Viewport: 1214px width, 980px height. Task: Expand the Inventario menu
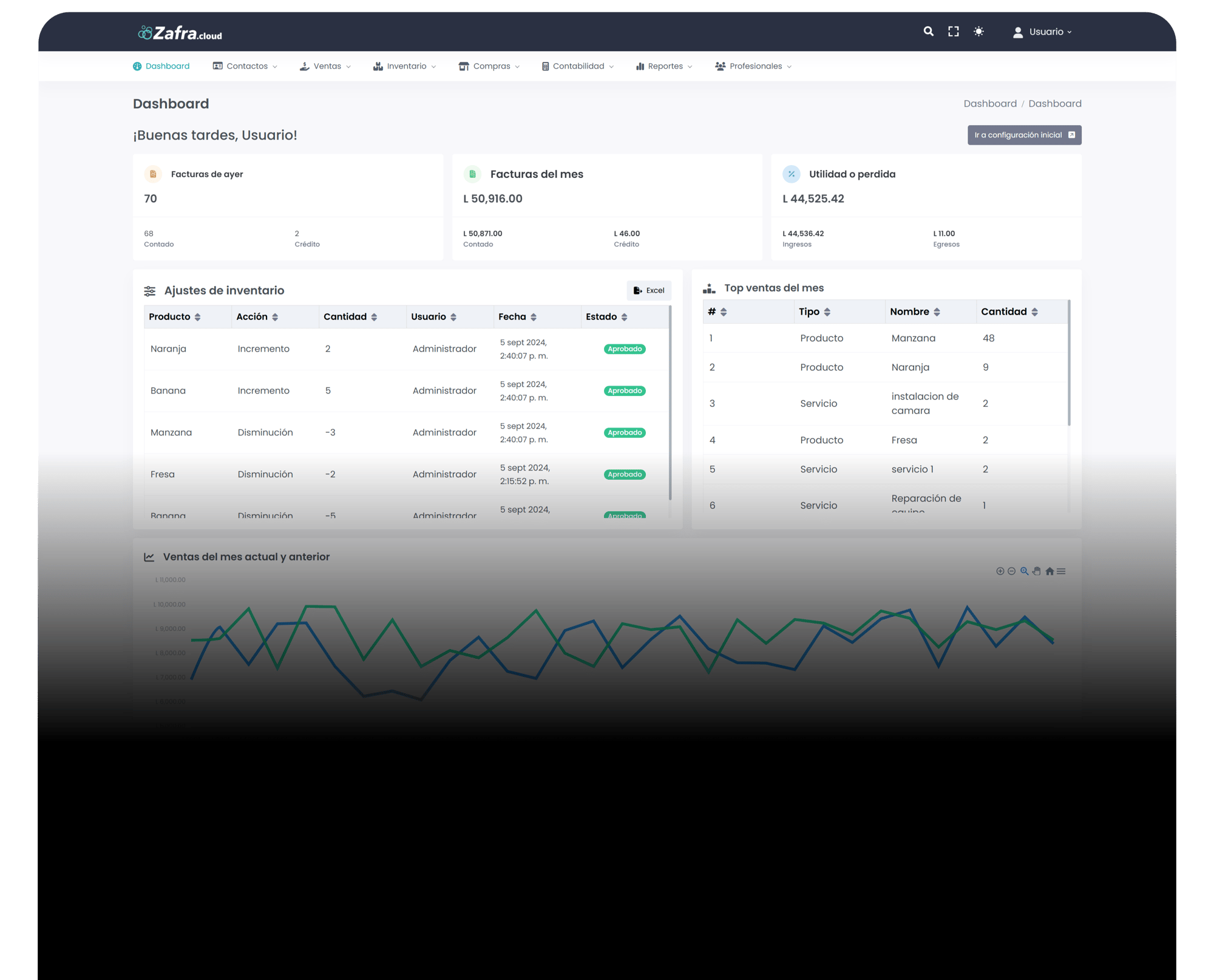pos(404,66)
